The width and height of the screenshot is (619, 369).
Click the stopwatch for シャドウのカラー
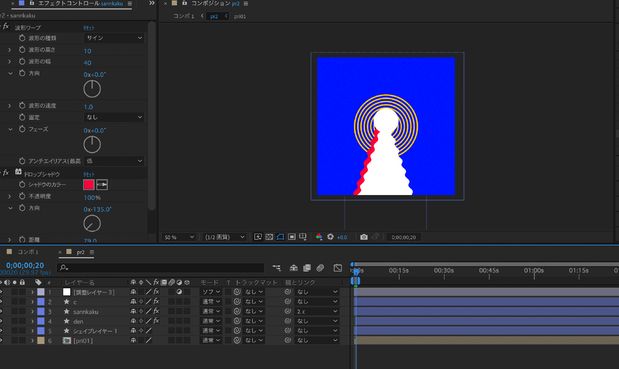pos(22,184)
